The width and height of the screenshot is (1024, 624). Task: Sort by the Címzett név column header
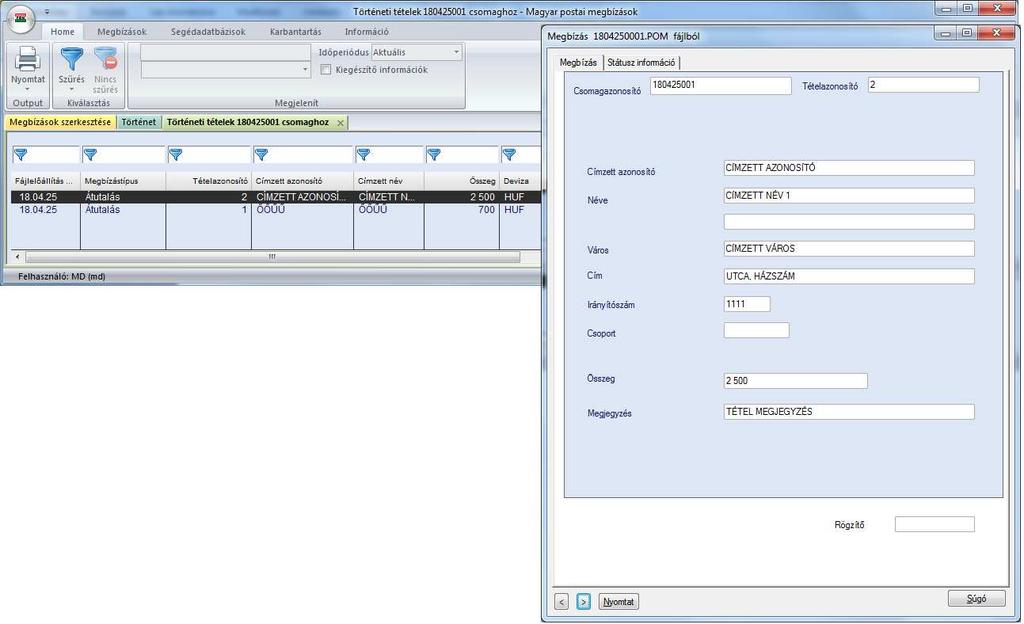[x=389, y=181]
